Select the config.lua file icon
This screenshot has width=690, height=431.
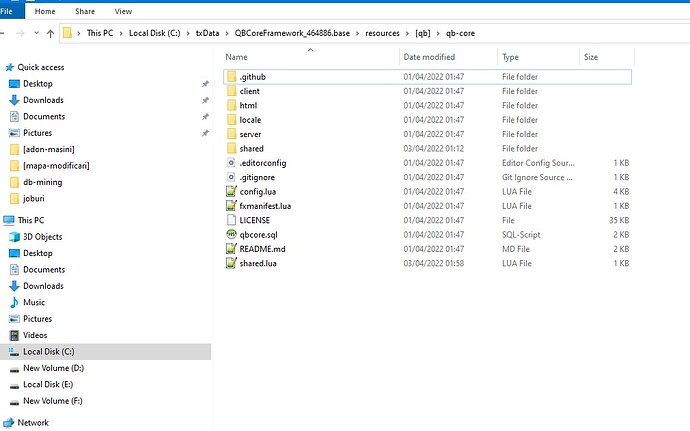[231, 192]
